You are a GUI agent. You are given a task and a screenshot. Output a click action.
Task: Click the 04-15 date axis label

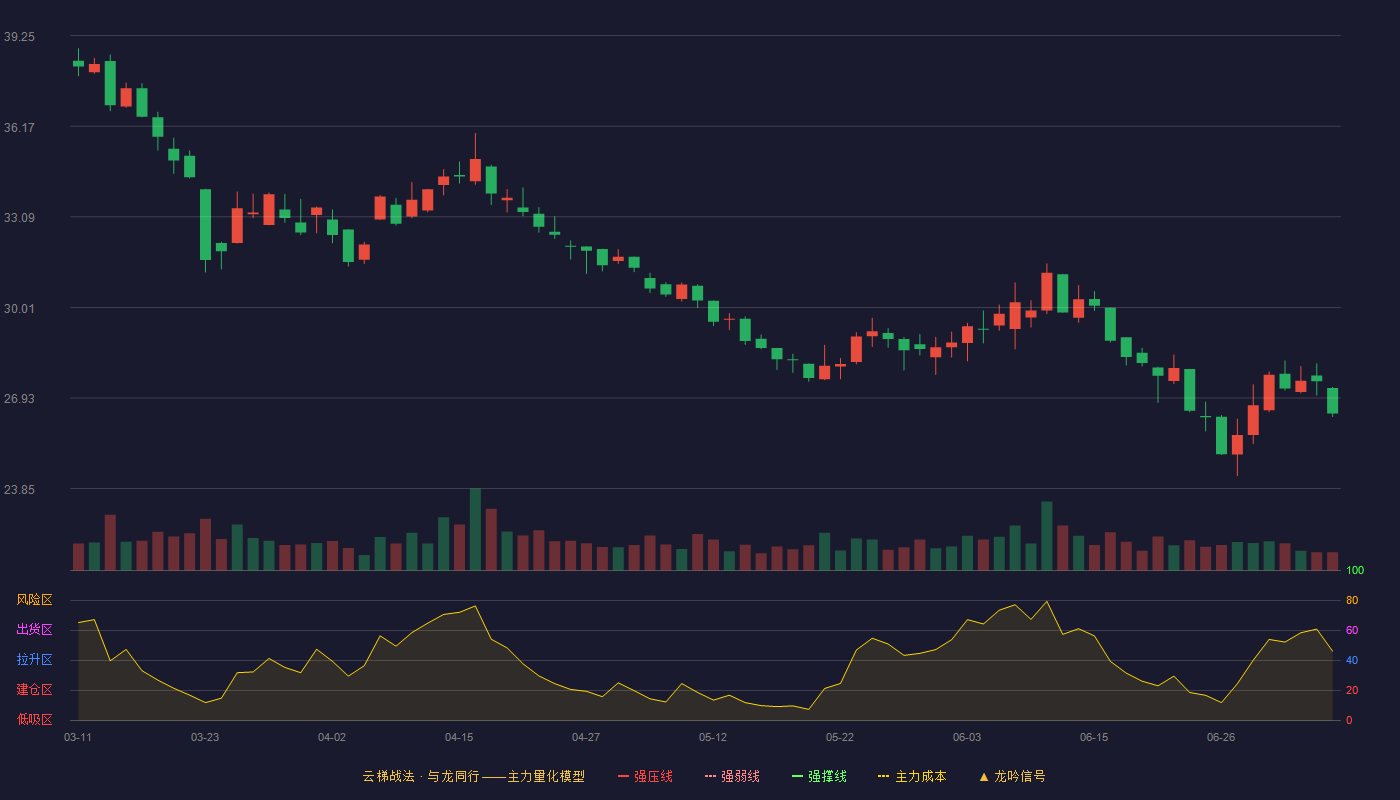coord(459,737)
